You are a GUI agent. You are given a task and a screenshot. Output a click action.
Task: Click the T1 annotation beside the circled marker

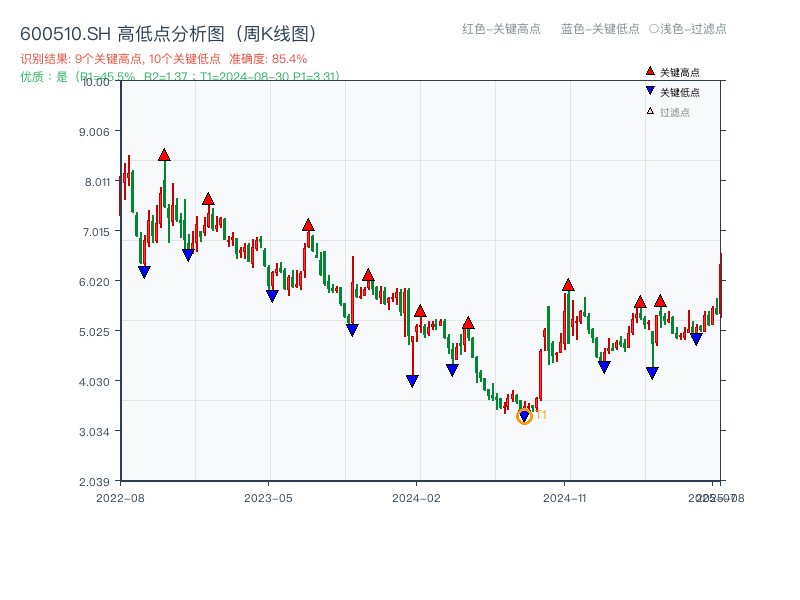(x=540, y=413)
